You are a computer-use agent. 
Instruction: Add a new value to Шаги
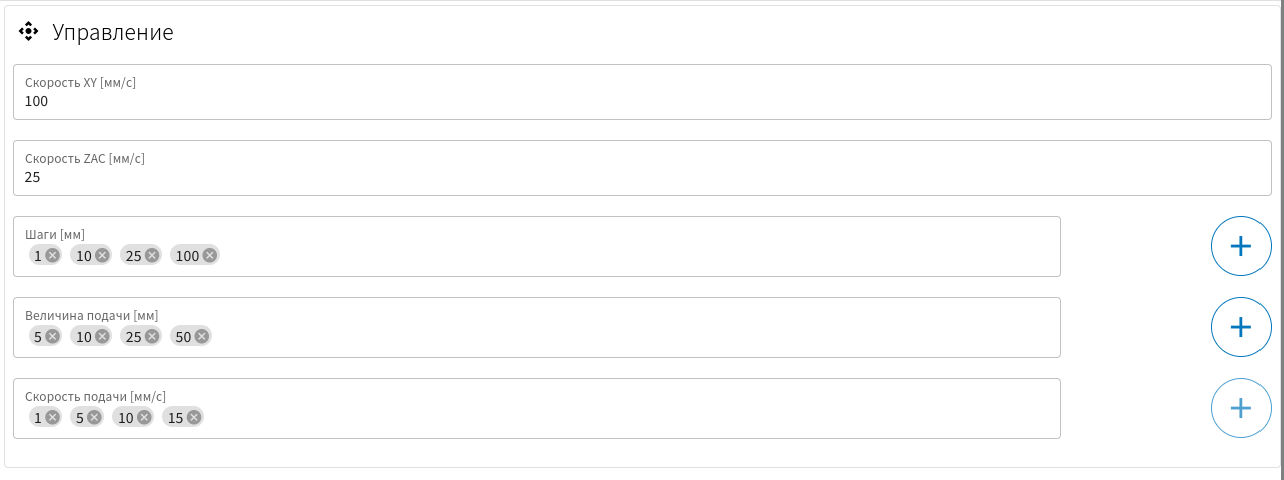click(1241, 246)
